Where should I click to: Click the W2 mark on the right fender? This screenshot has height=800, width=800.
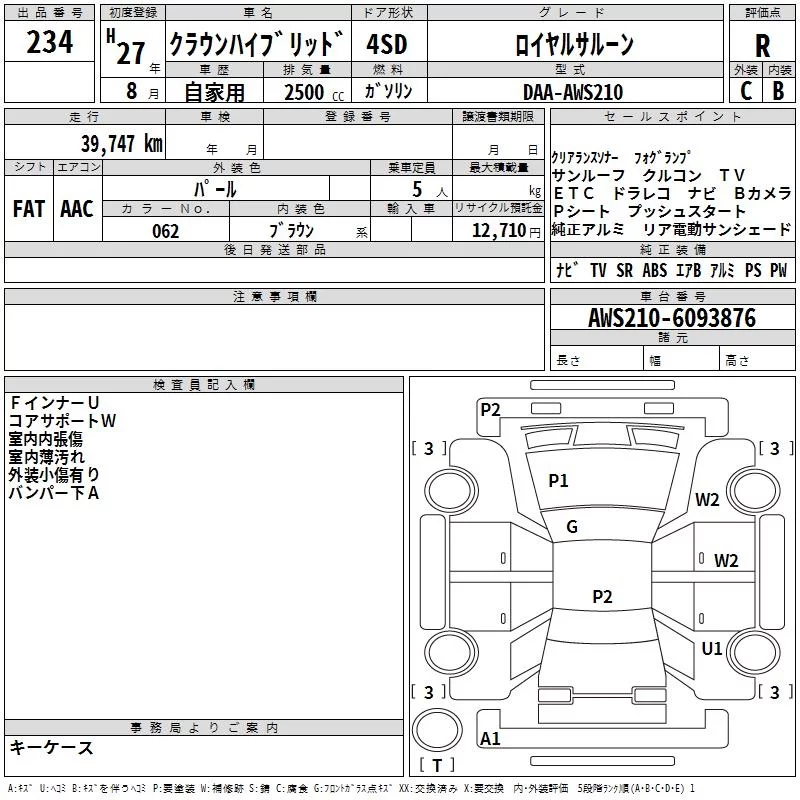(x=707, y=500)
